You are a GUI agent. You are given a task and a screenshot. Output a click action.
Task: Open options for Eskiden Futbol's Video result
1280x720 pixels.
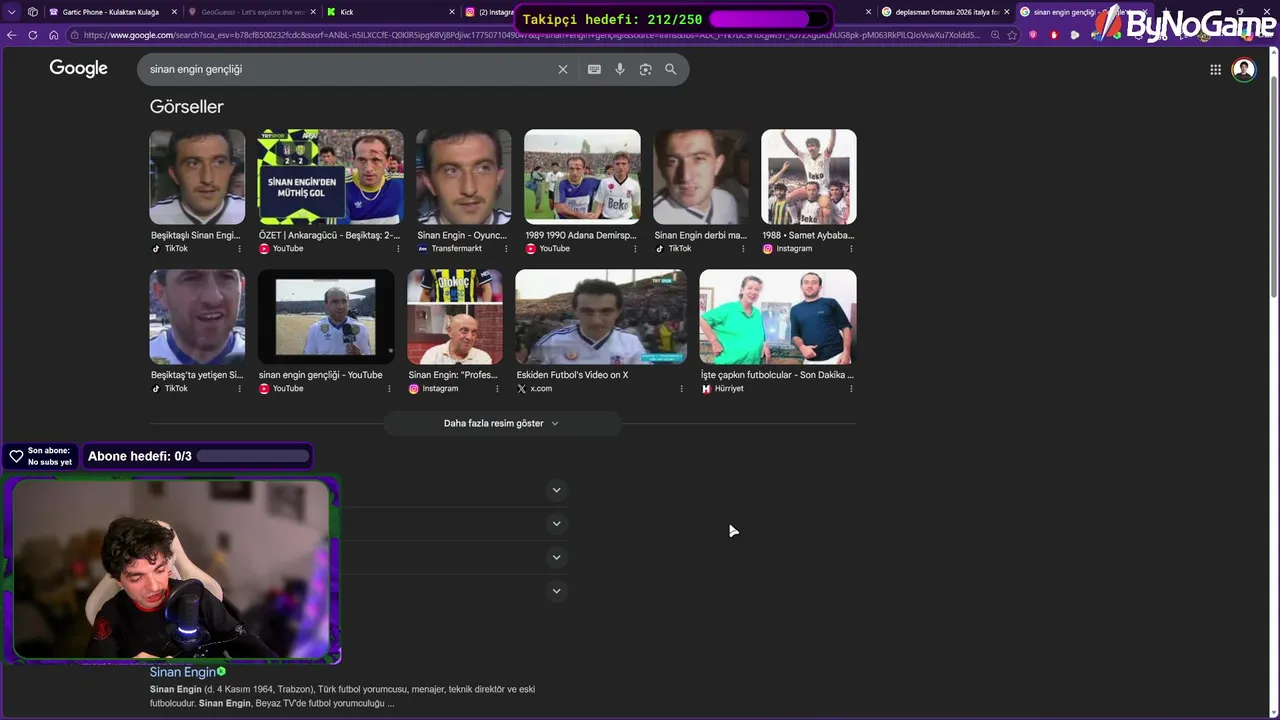681,389
